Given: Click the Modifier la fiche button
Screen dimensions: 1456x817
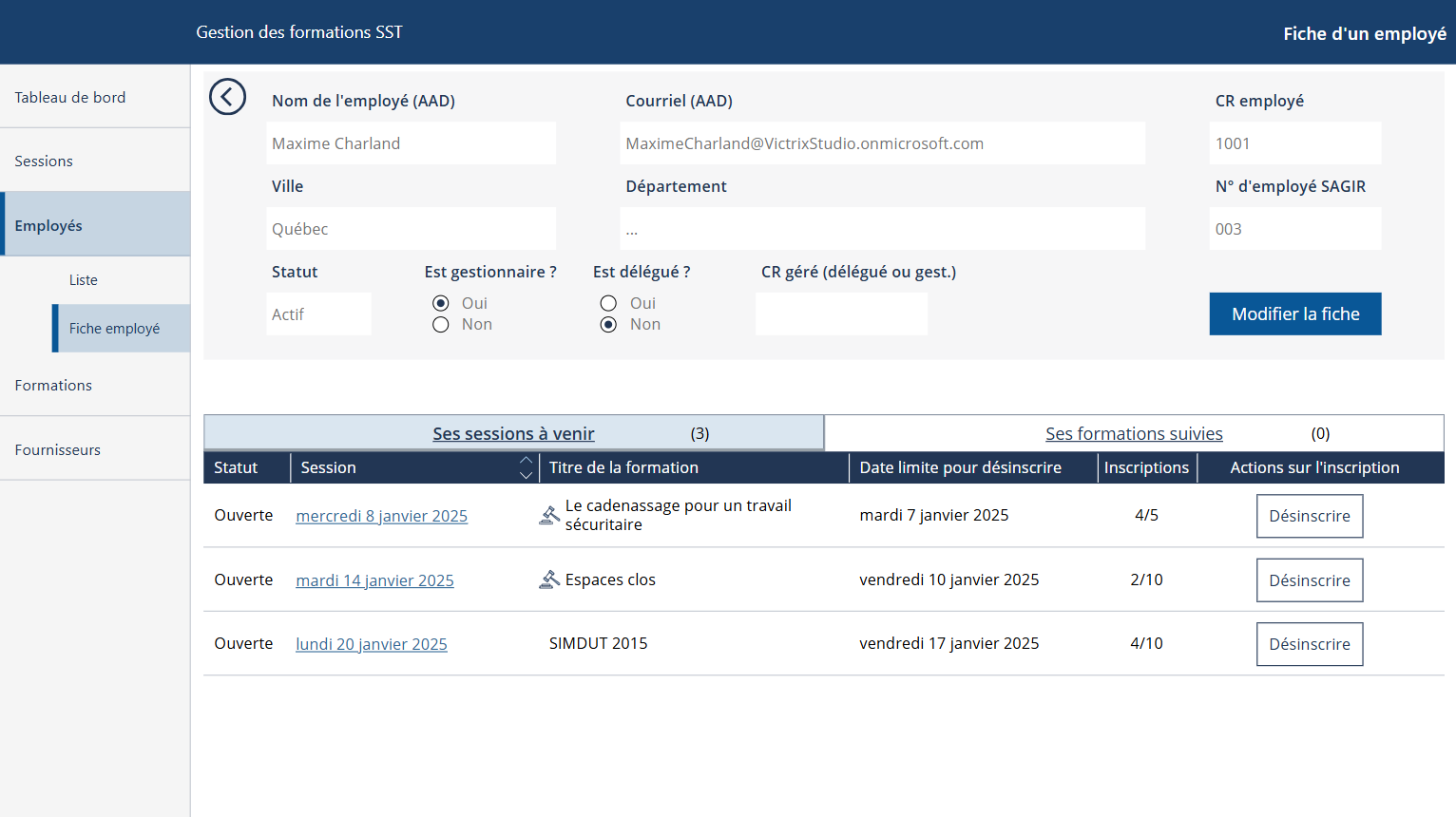Looking at the screenshot, I should 1295,314.
